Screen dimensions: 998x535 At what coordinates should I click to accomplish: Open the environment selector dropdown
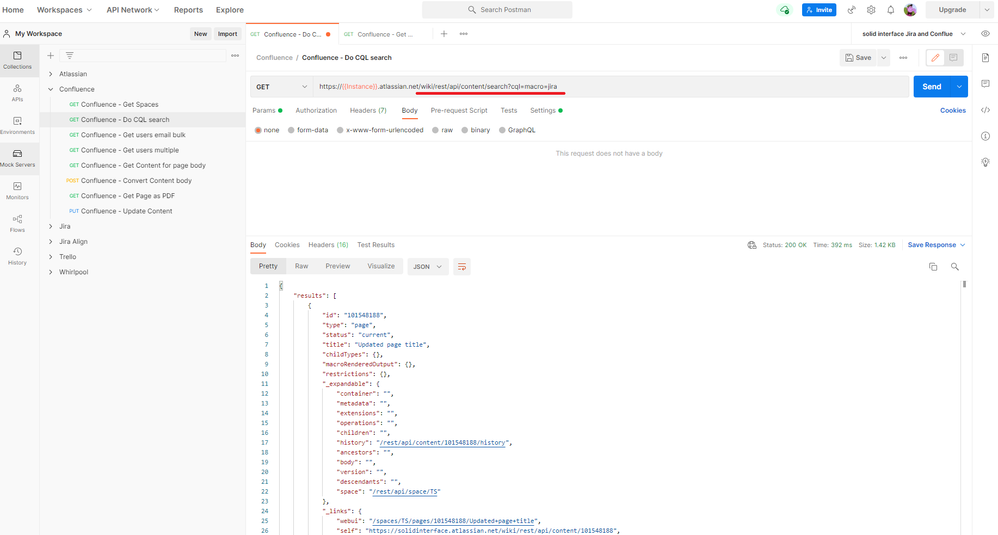click(913, 34)
